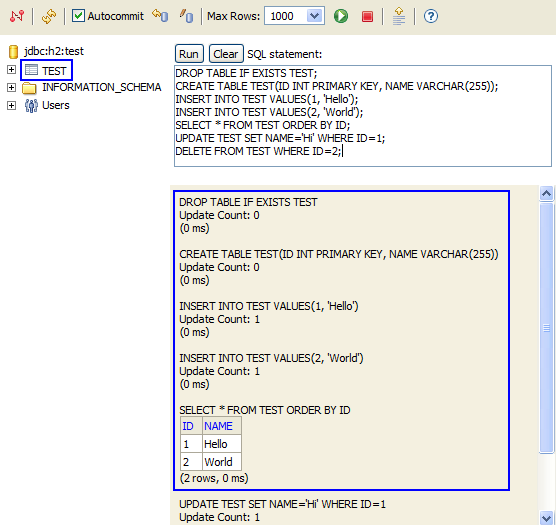Click the Disconnect icon in toolbar
The height and width of the screenshot is (525, 556).
pos(17,16)
